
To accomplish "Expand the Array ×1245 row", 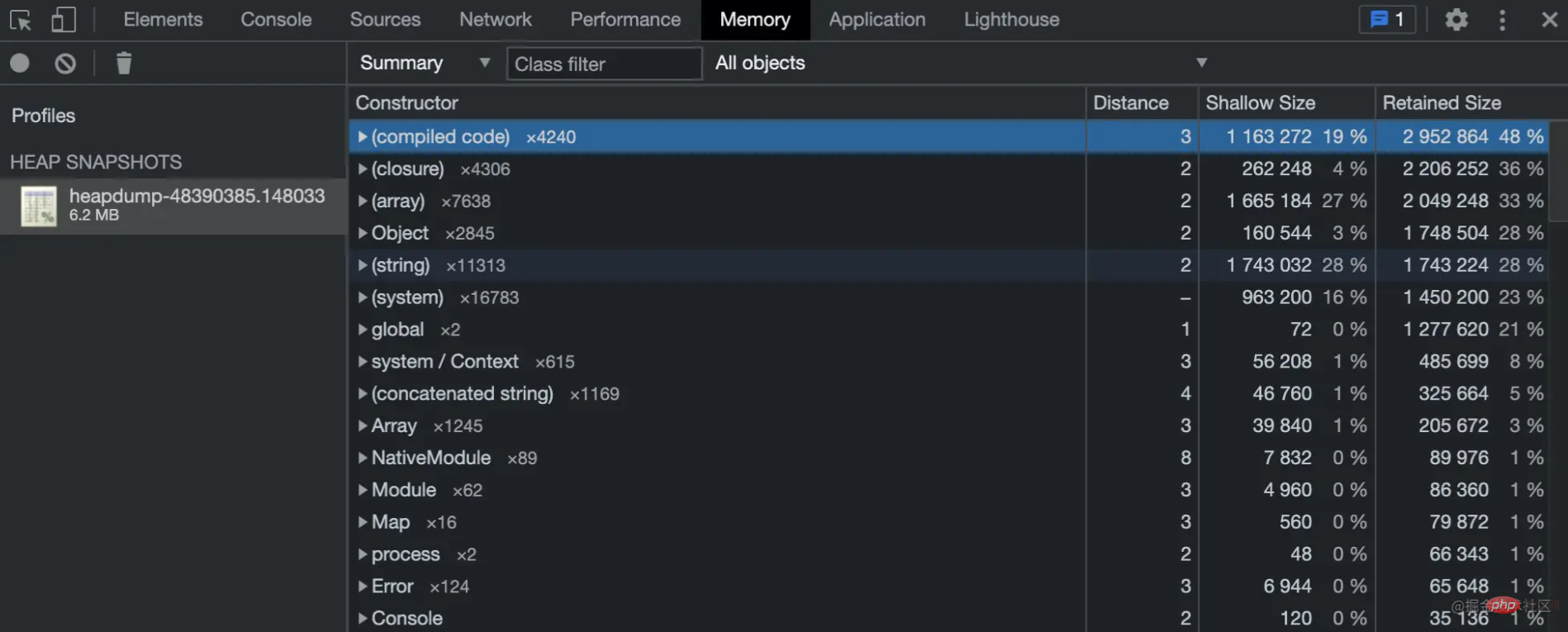I will click(362, 425).
